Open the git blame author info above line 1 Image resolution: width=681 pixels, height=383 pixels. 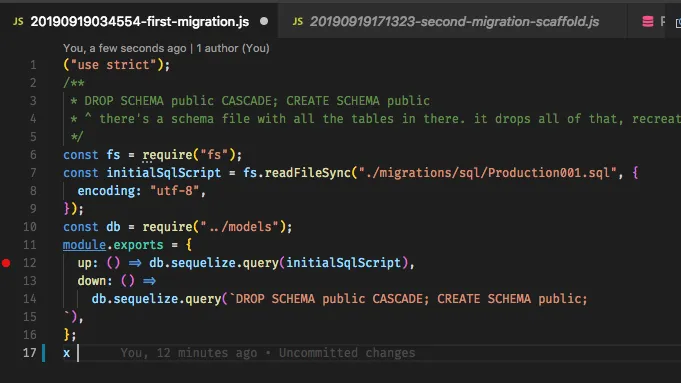(166, 48)
